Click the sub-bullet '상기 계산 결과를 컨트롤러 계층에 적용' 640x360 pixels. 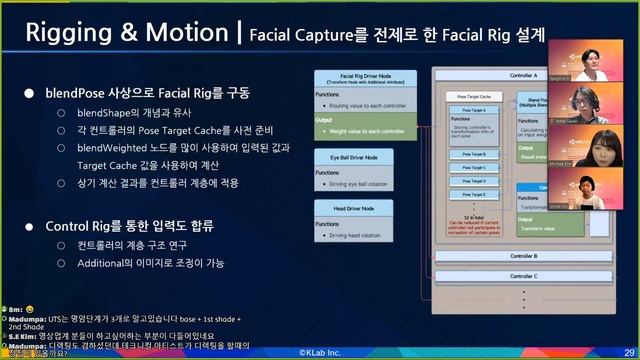click(x=158, y=183)
